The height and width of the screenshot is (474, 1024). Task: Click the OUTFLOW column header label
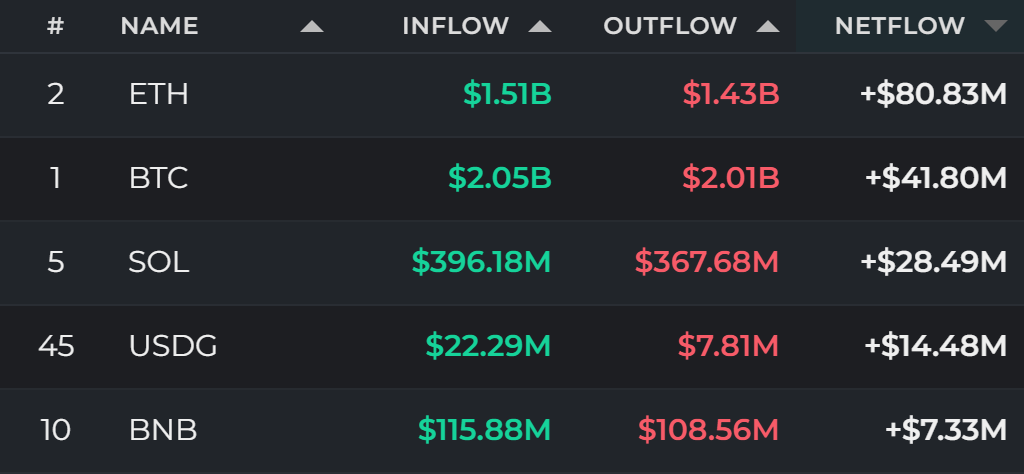click(x=669, y=26)
